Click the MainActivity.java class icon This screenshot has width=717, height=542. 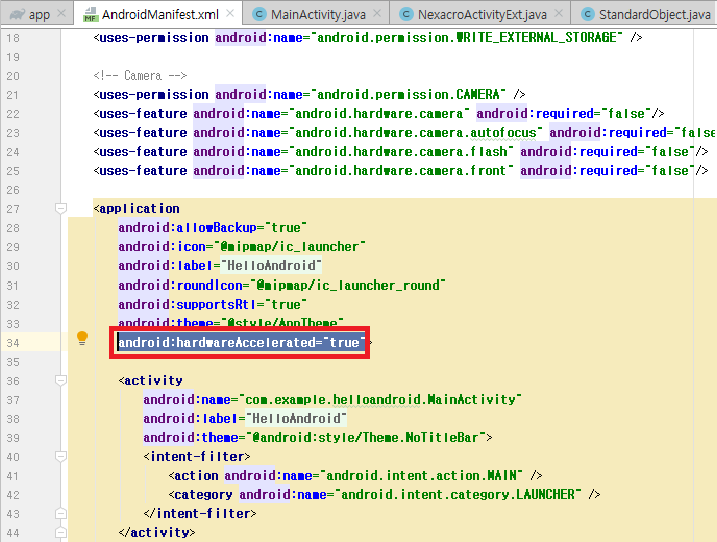click(261, 15)
